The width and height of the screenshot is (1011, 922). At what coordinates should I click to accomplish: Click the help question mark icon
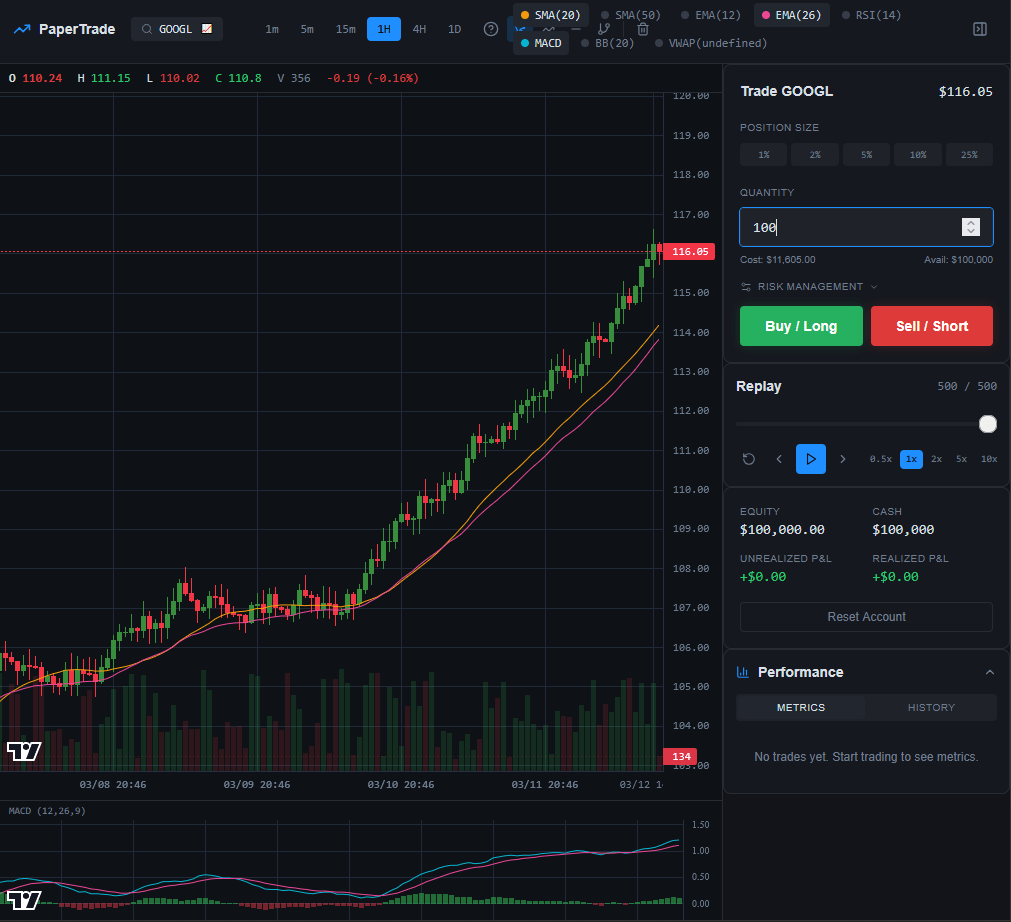click(x=491, y=29)
